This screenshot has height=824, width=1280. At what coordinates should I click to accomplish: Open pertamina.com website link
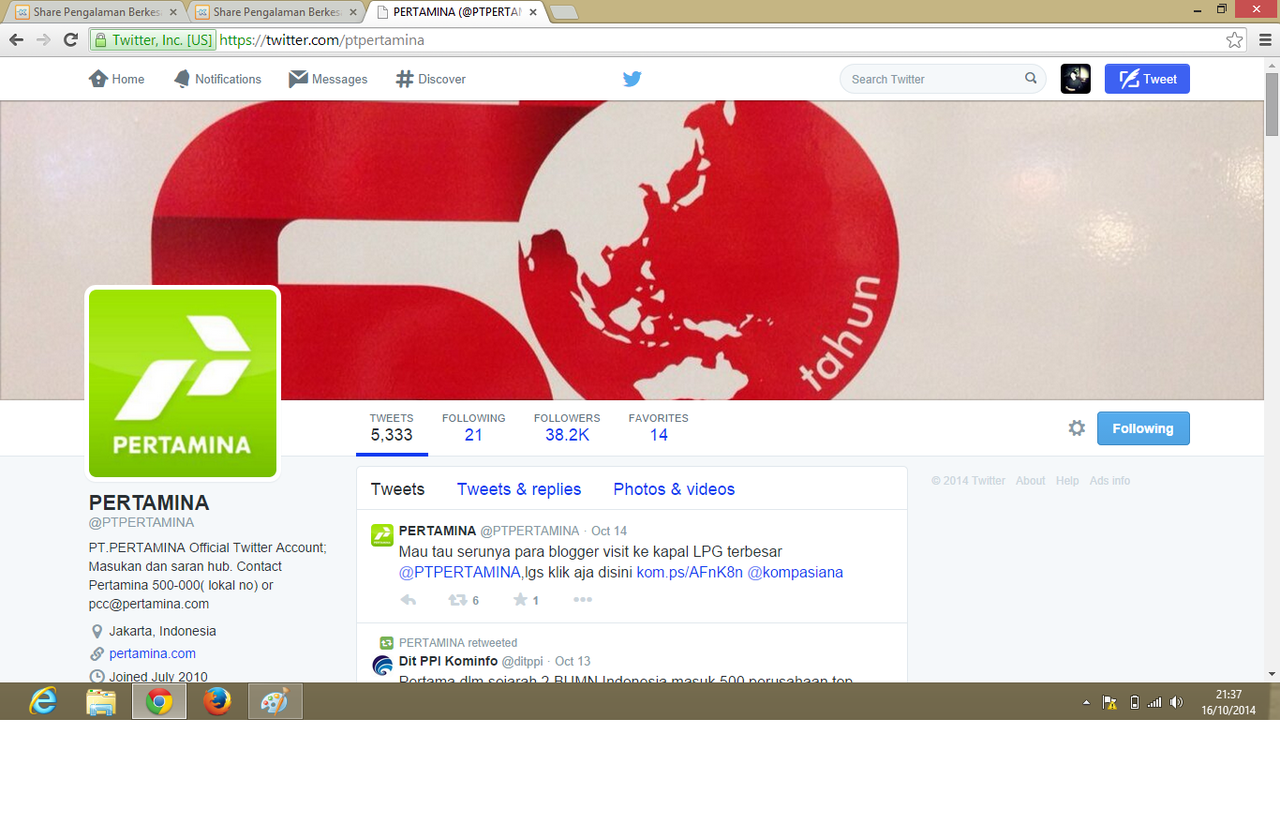(x=153, y=653)
